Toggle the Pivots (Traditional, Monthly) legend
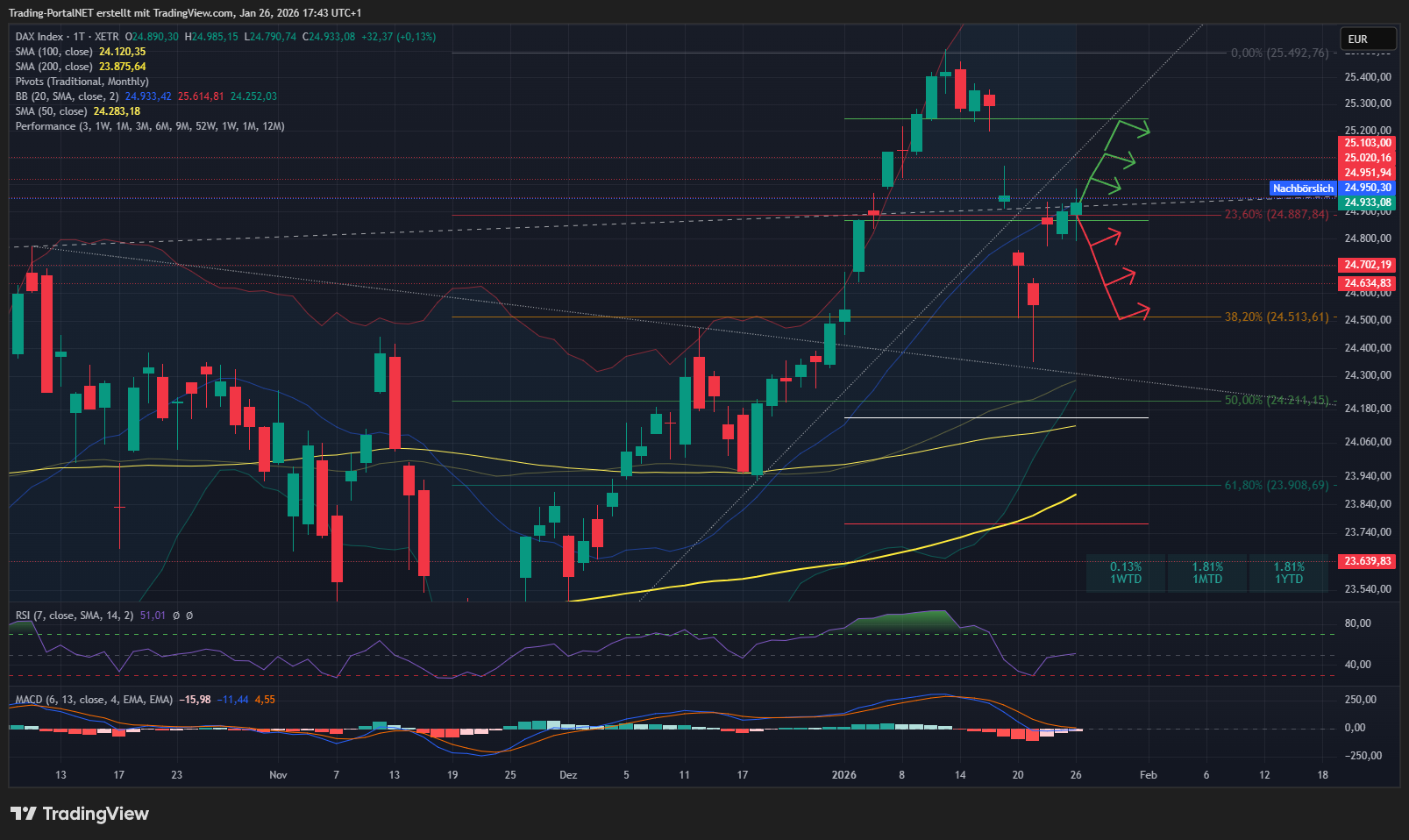1409x840 pixels. [82, 82]
